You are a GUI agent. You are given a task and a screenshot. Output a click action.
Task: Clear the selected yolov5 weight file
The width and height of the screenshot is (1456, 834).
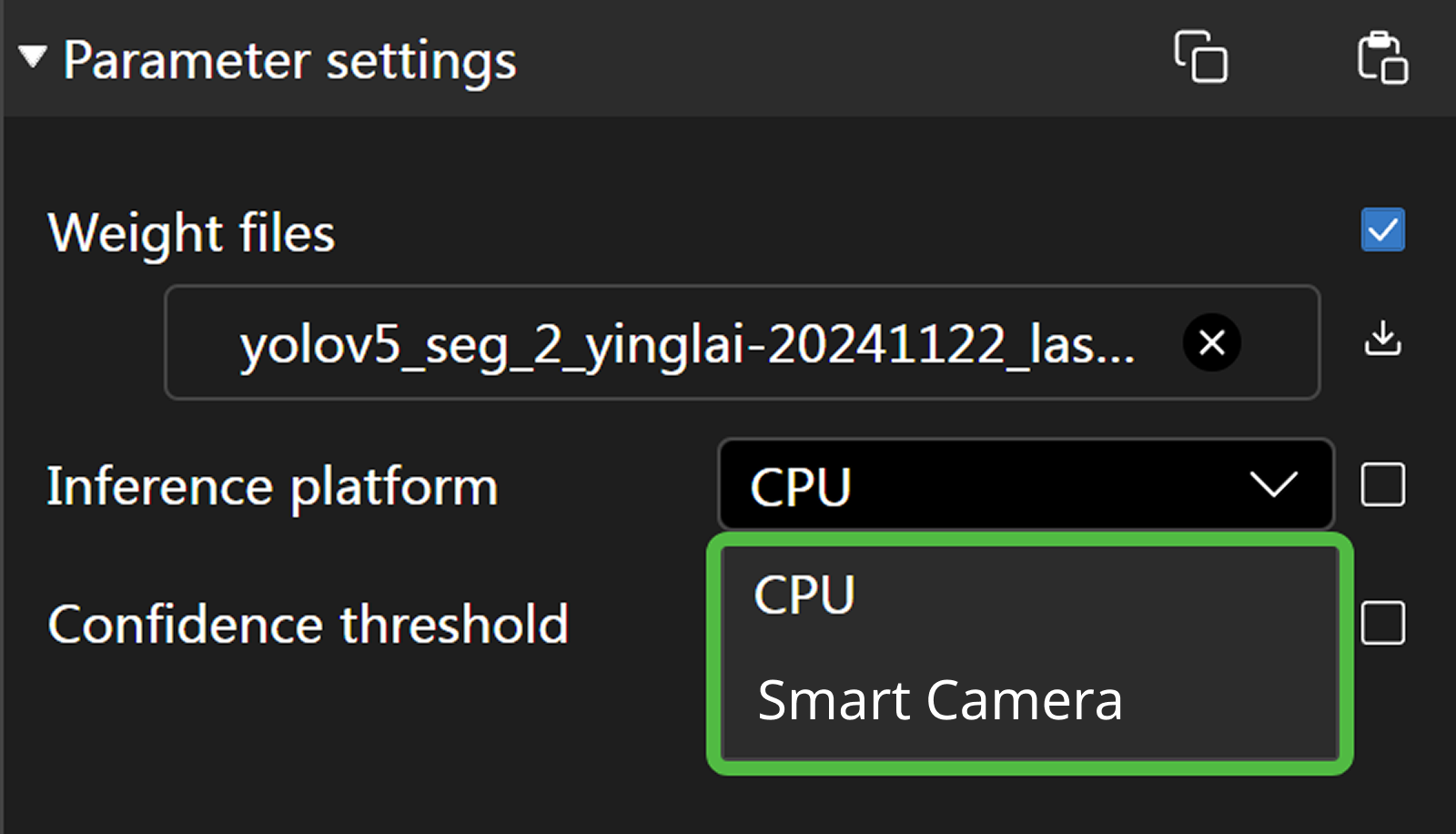coord(1211,342)
